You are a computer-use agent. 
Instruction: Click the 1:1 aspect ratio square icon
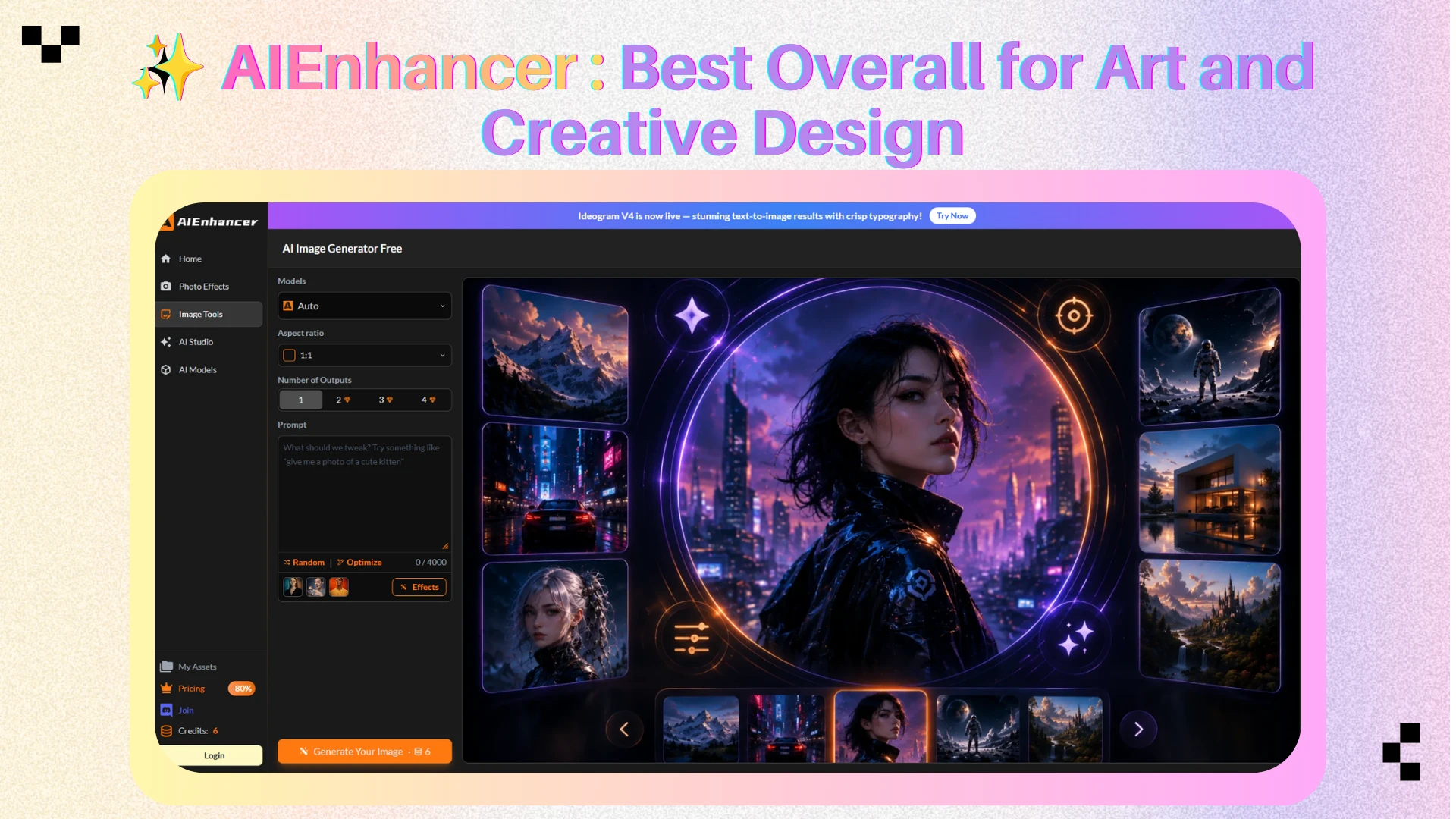(289, 356)
